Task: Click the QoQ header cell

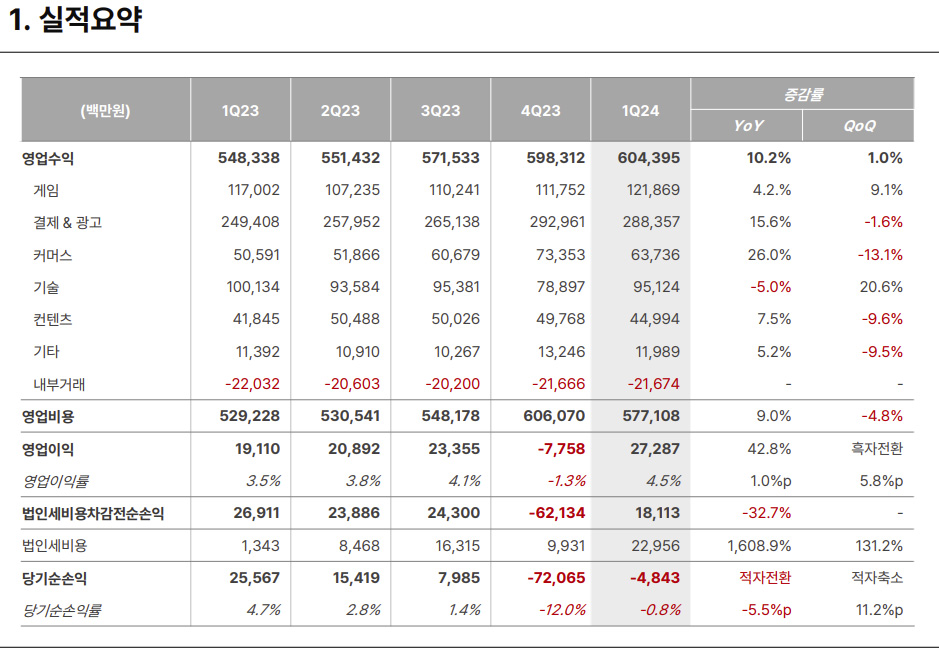Action: [x=859, y=126]
